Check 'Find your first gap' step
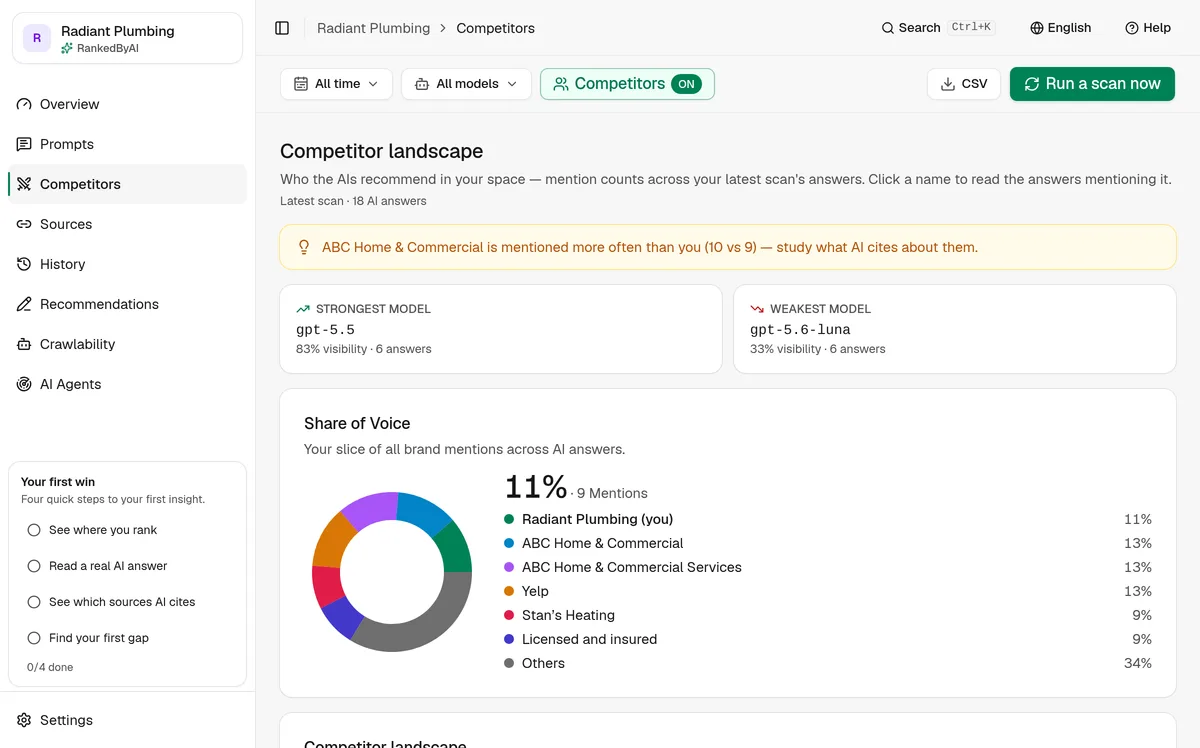 [35, 638]
